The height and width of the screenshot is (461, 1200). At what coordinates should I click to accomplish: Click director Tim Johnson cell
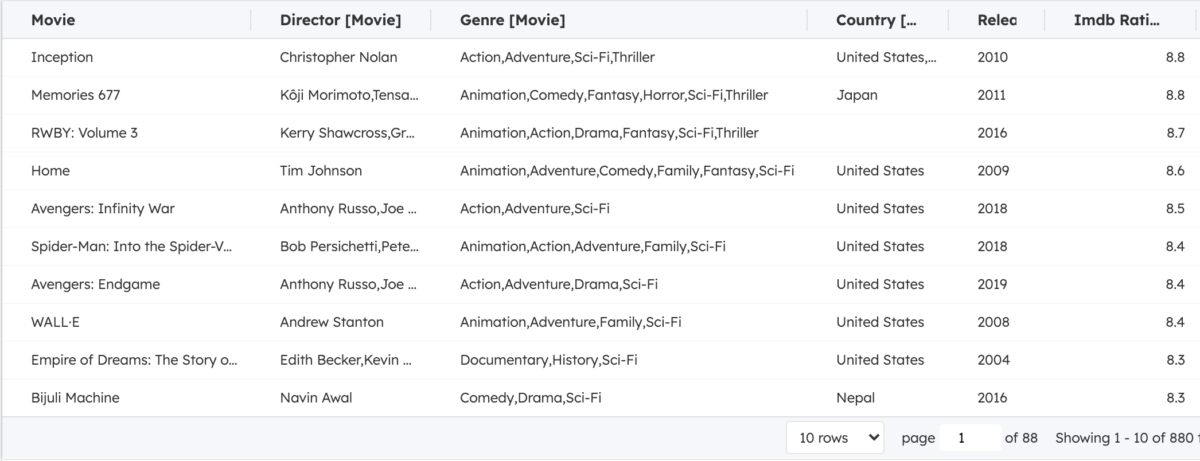click(x=321, y=171)
